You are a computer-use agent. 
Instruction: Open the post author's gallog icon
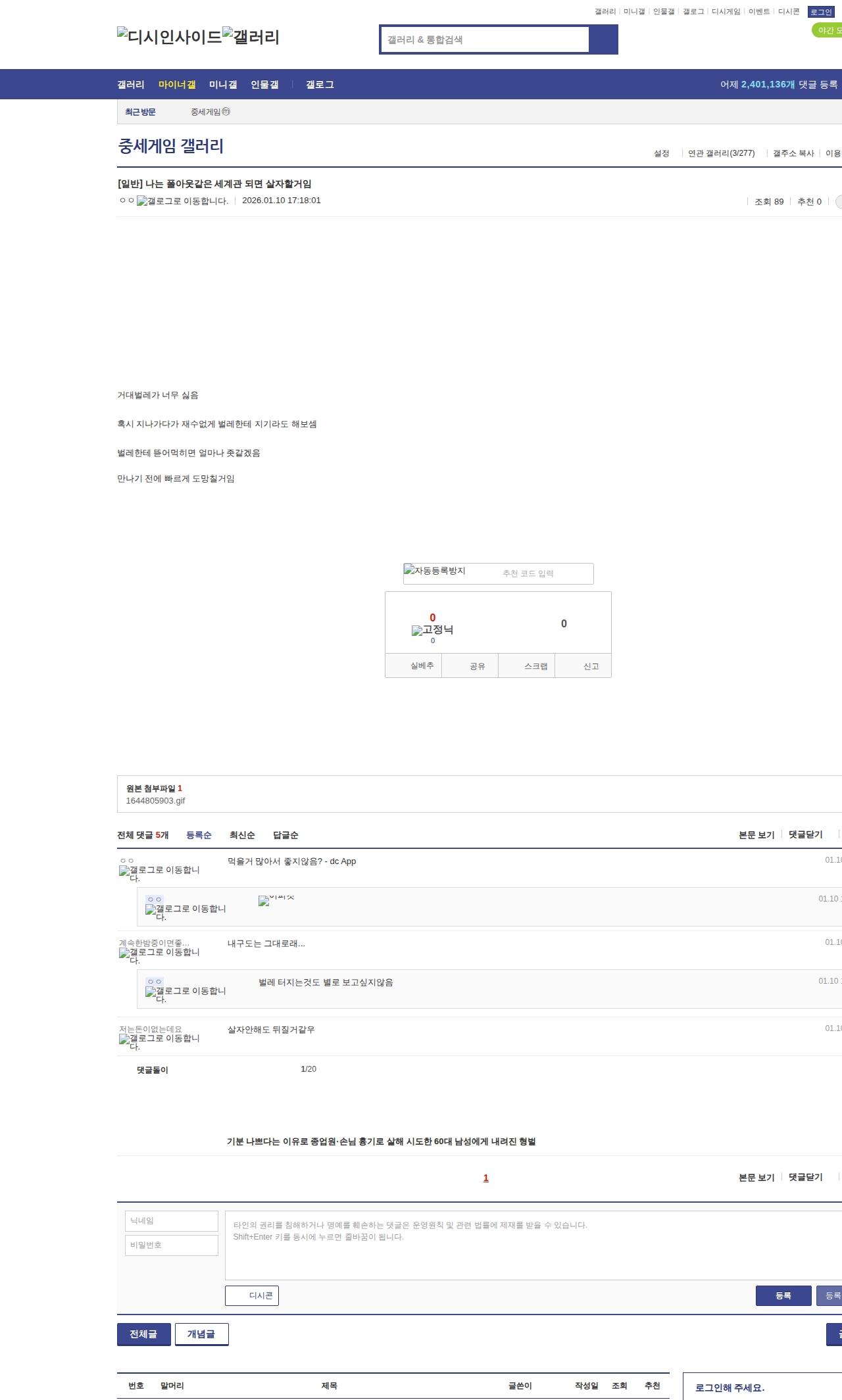click(x=182, y=201)
